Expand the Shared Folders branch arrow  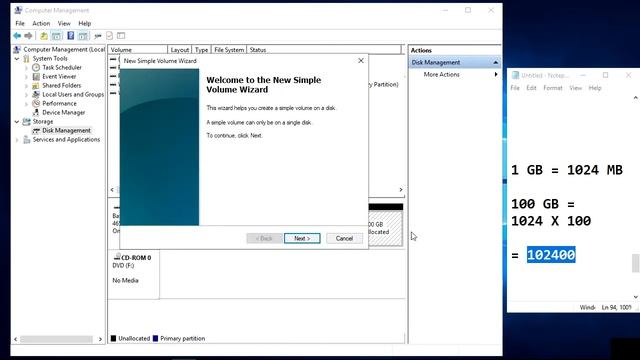click(26, 85)
